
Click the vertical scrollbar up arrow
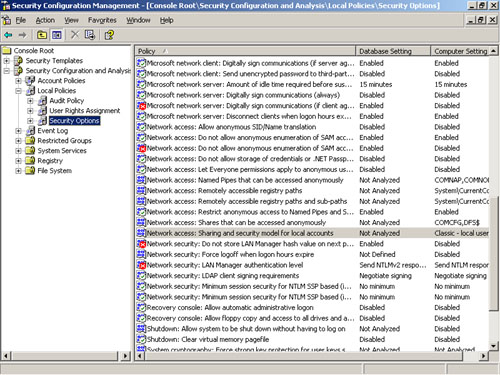tap(494, 51)
